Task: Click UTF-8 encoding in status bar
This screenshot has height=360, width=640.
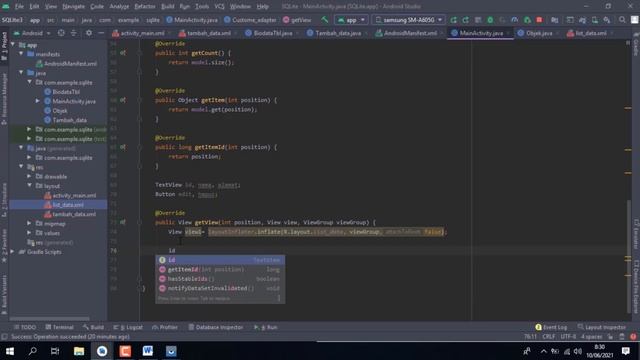Action: 568,337
